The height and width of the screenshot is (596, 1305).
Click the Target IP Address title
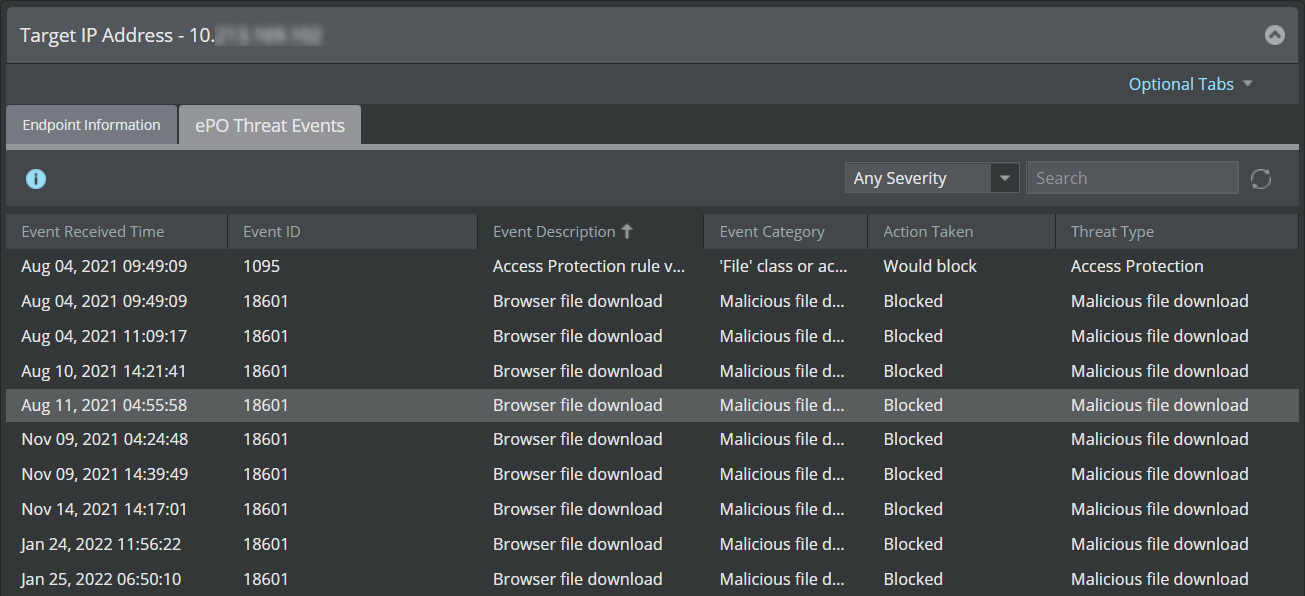[171, 35]
